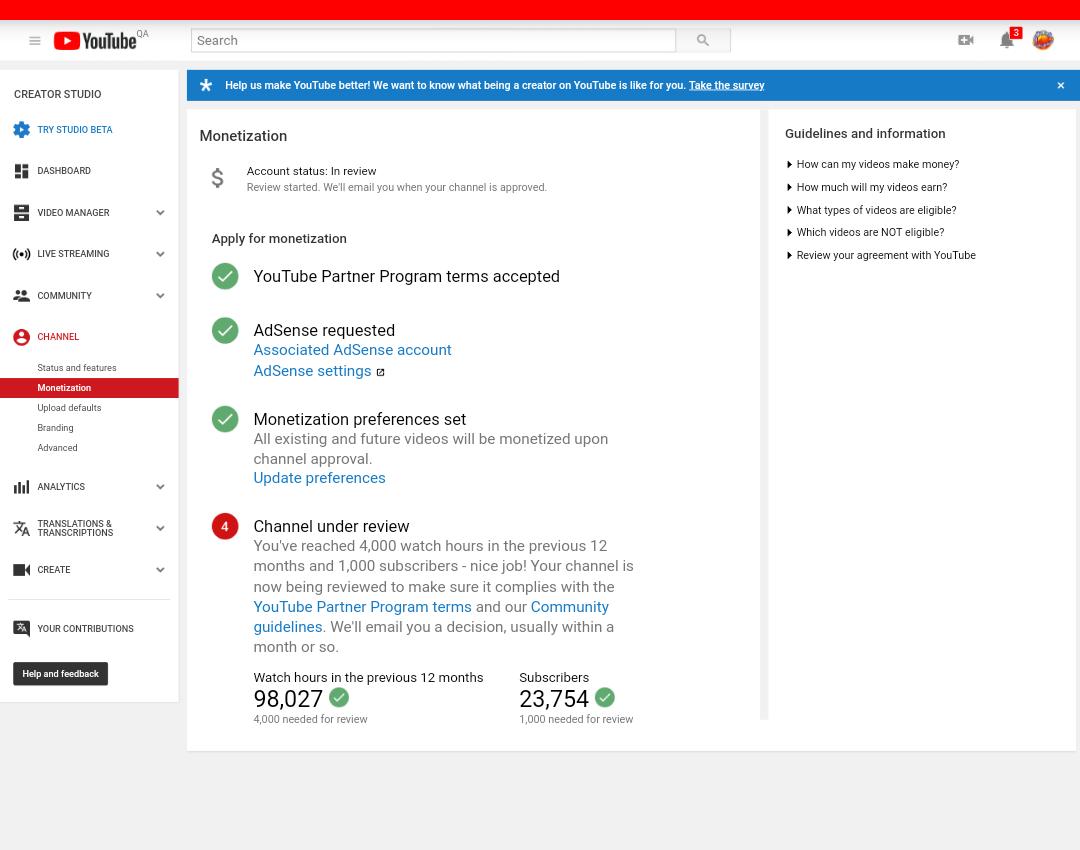Open Your Contributions
The width and height of the screenshot is (1080, 850).
pos(85,629)
